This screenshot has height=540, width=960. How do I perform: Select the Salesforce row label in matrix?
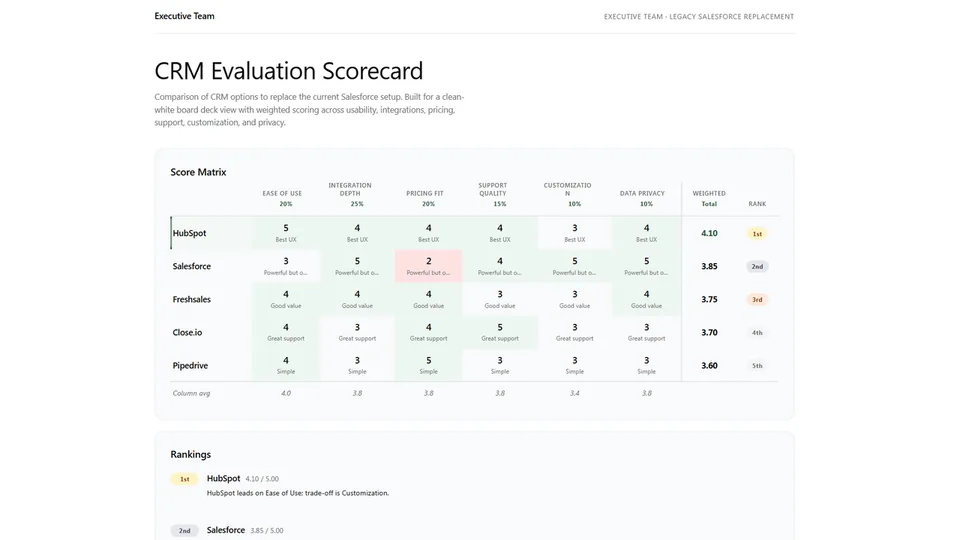(192, 266)
